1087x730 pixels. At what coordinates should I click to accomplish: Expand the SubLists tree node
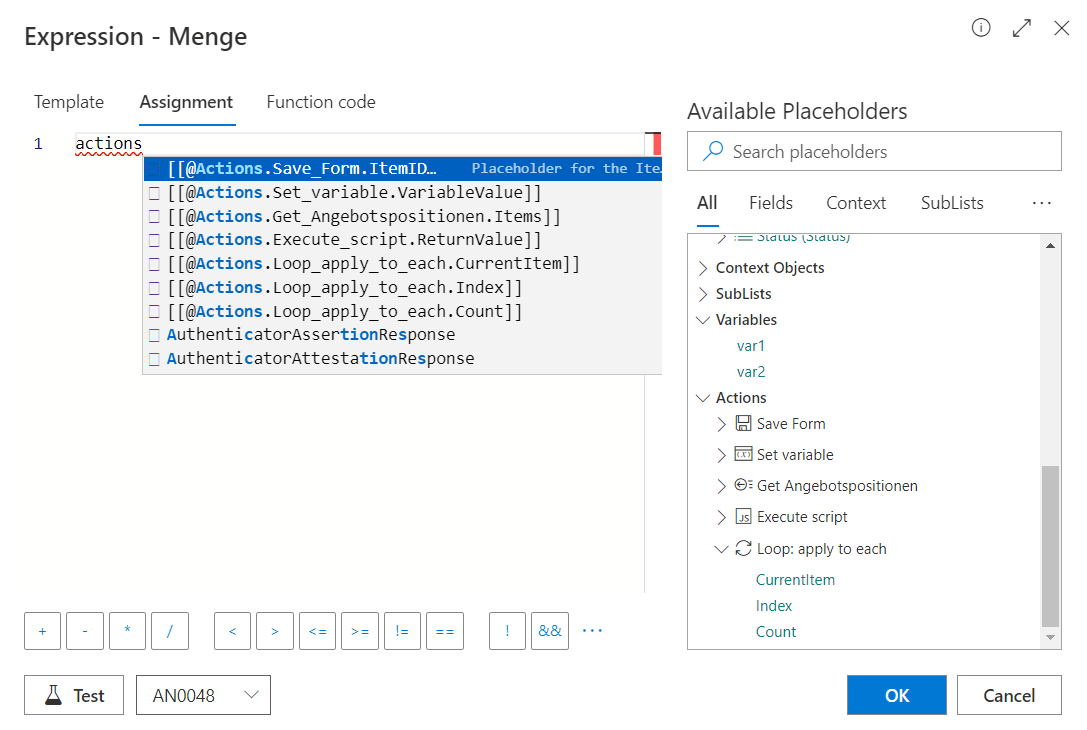tap(703, 294)
